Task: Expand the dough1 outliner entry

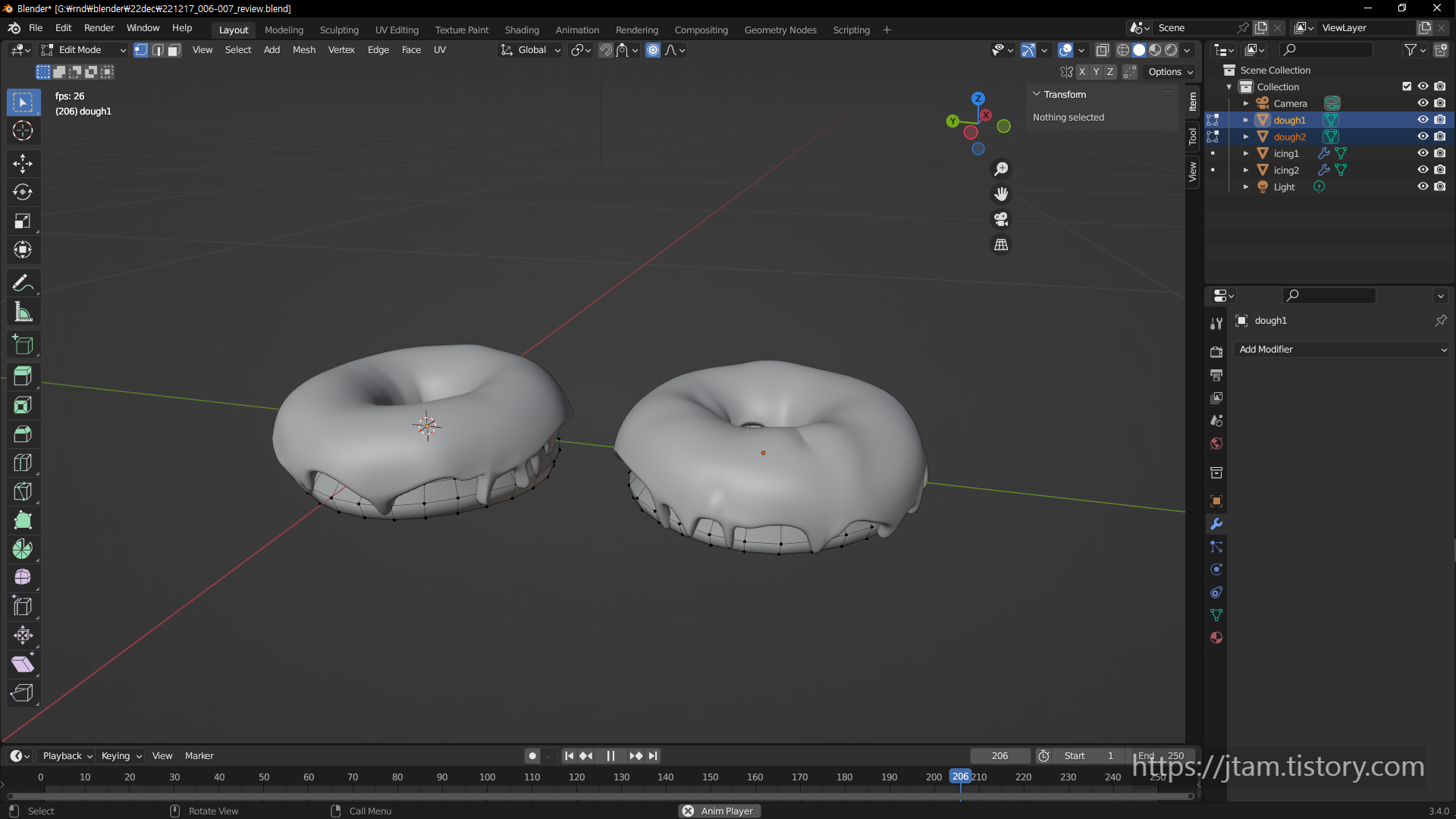Action: coord(1245,120)
